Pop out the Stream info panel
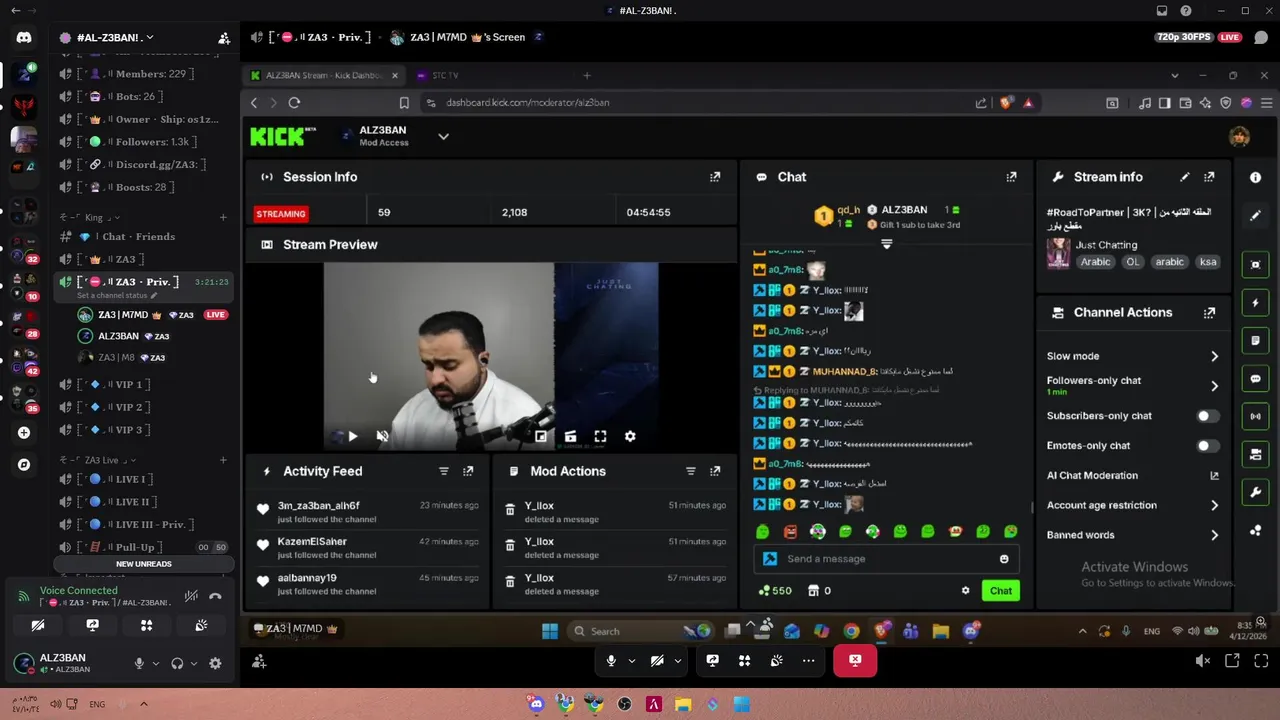This screenshot has height=720, width=1280. [1209, 177]
